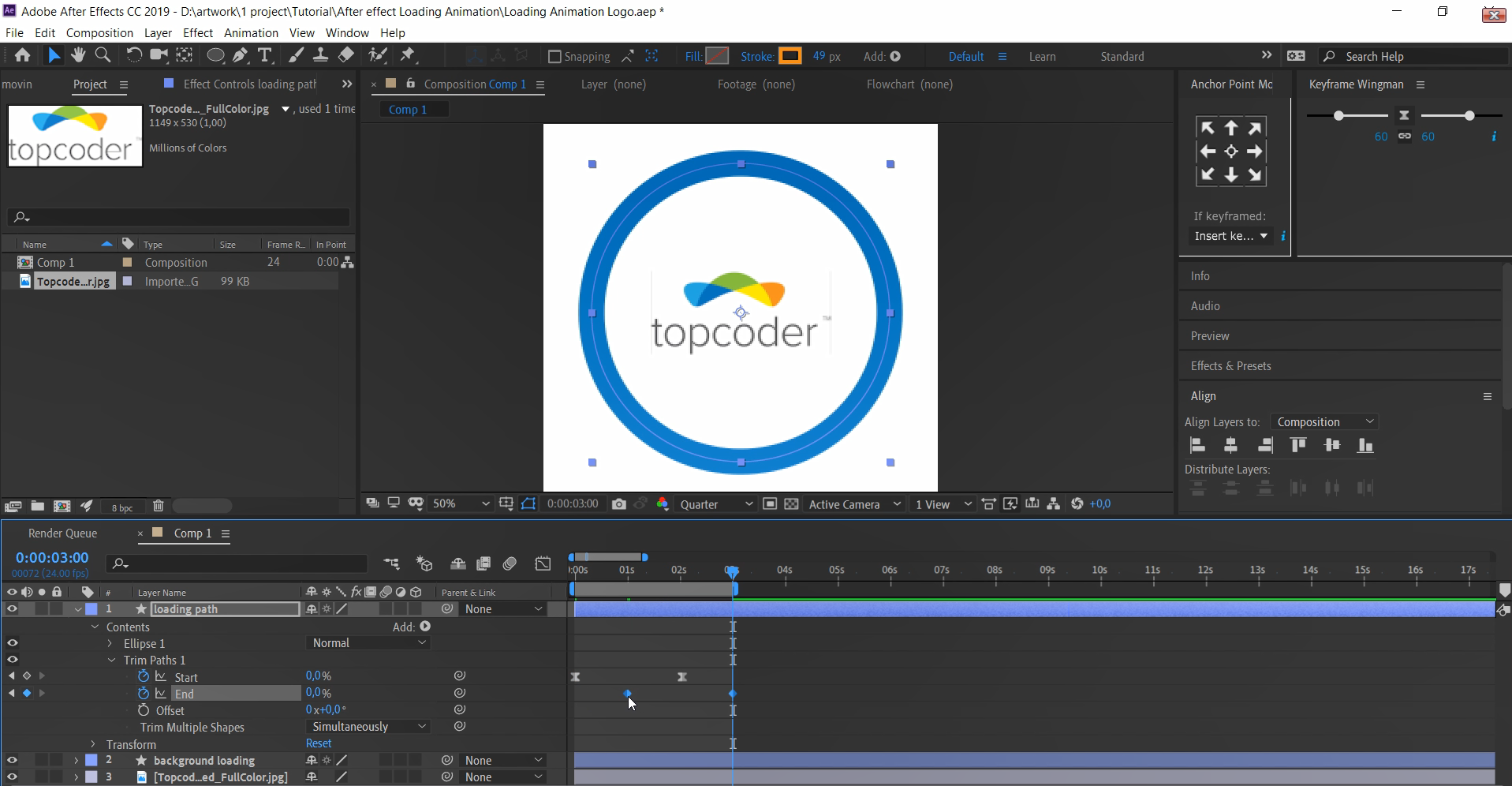The width and height of the screenshot is (1512, 786).
Task: Select the Eraser tool
Action: coord(345,55)
